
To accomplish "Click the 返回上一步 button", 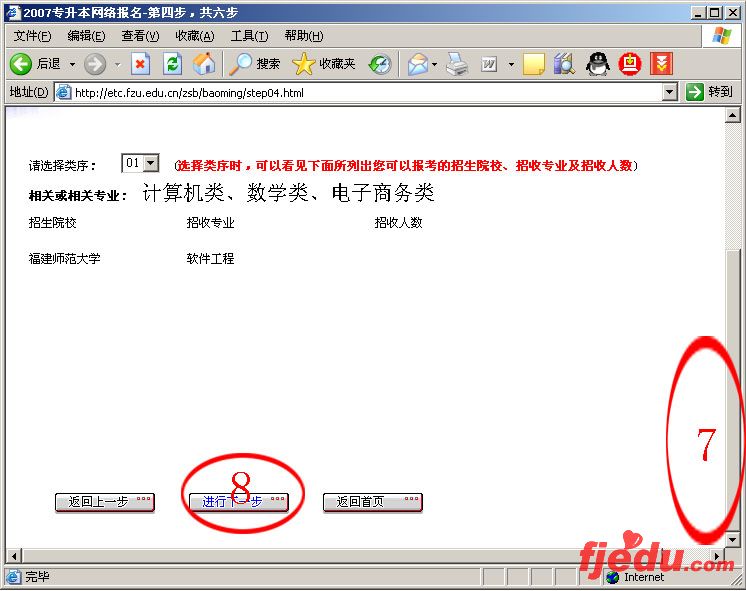I will click(x=105, y=502).
